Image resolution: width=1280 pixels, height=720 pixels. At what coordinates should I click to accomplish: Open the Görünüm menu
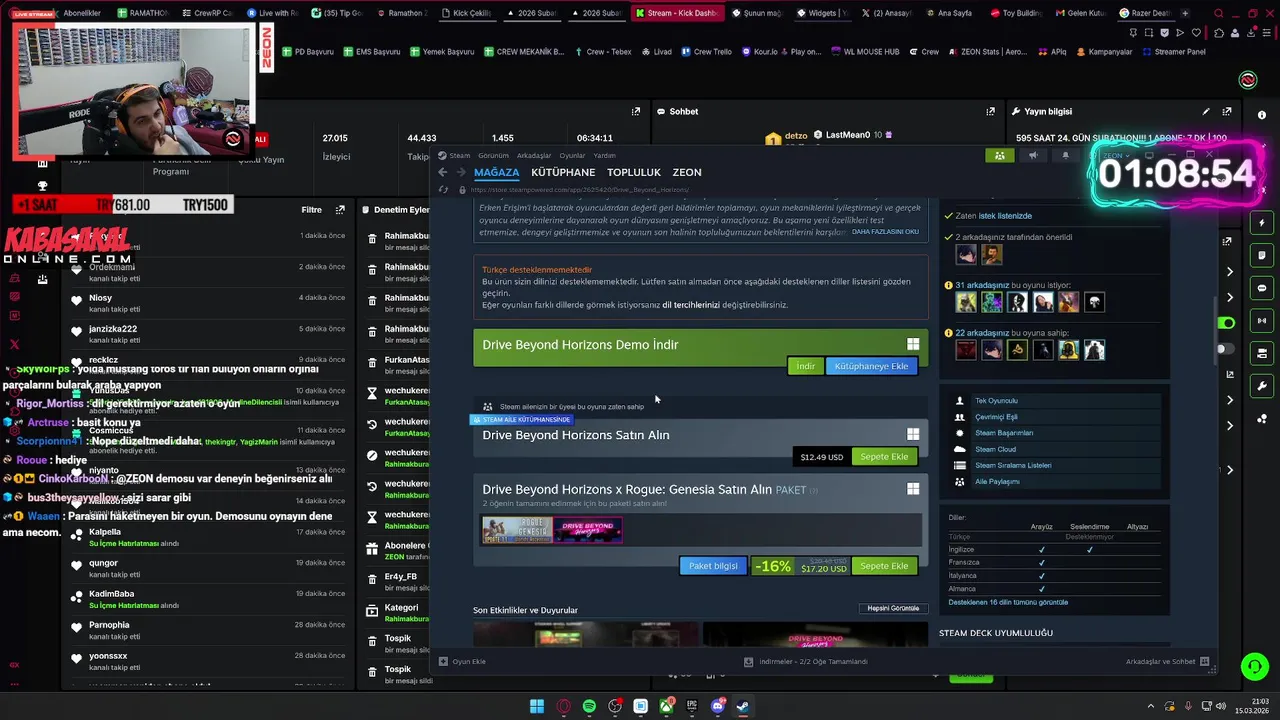click(493, 155)
